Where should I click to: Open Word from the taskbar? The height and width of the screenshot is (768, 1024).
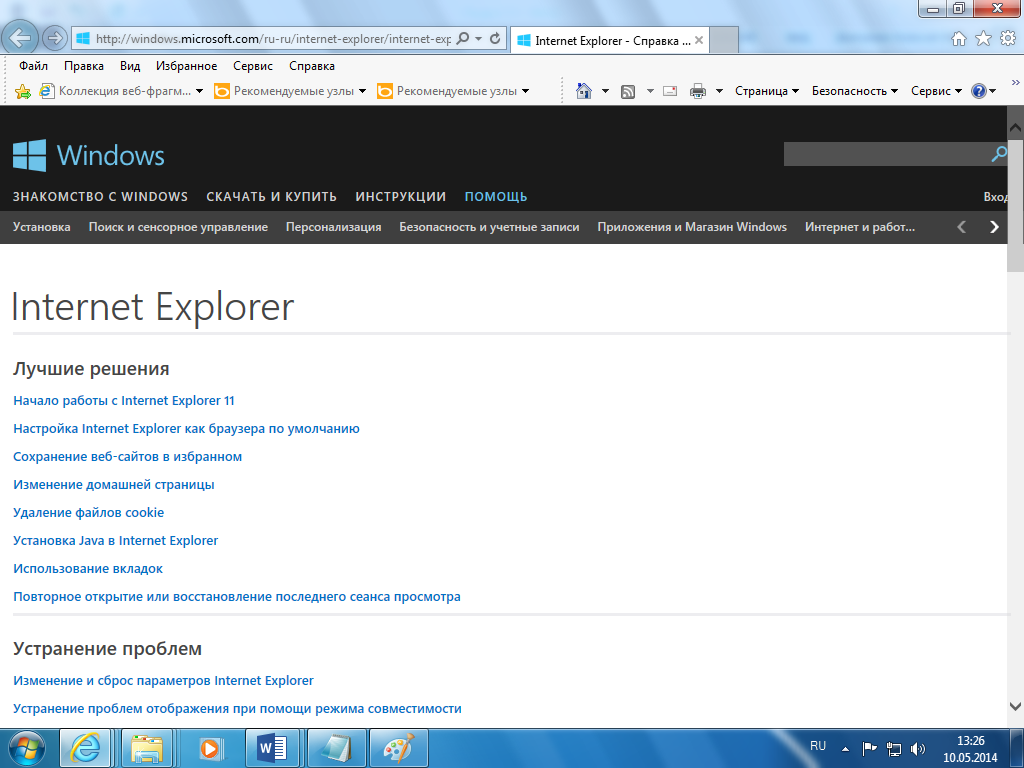coord(272,748)
